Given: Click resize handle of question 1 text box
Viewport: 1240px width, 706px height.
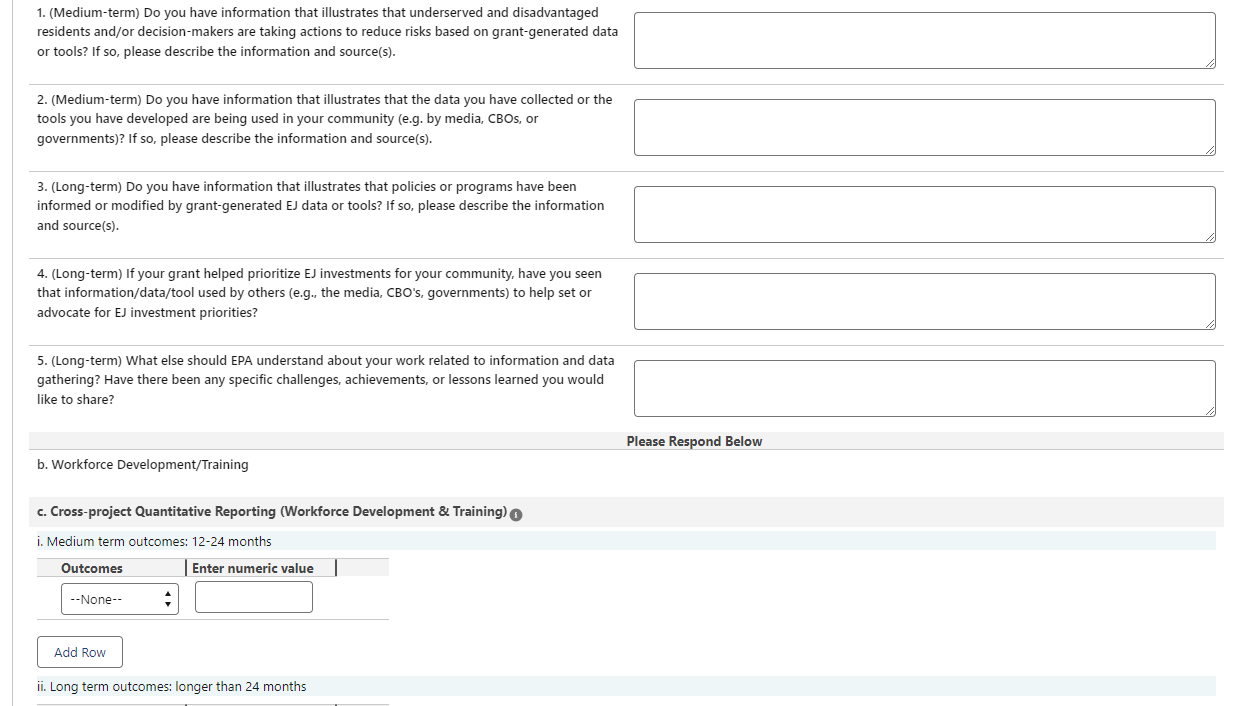Looking at the screenshot, I should (1210, 63).
